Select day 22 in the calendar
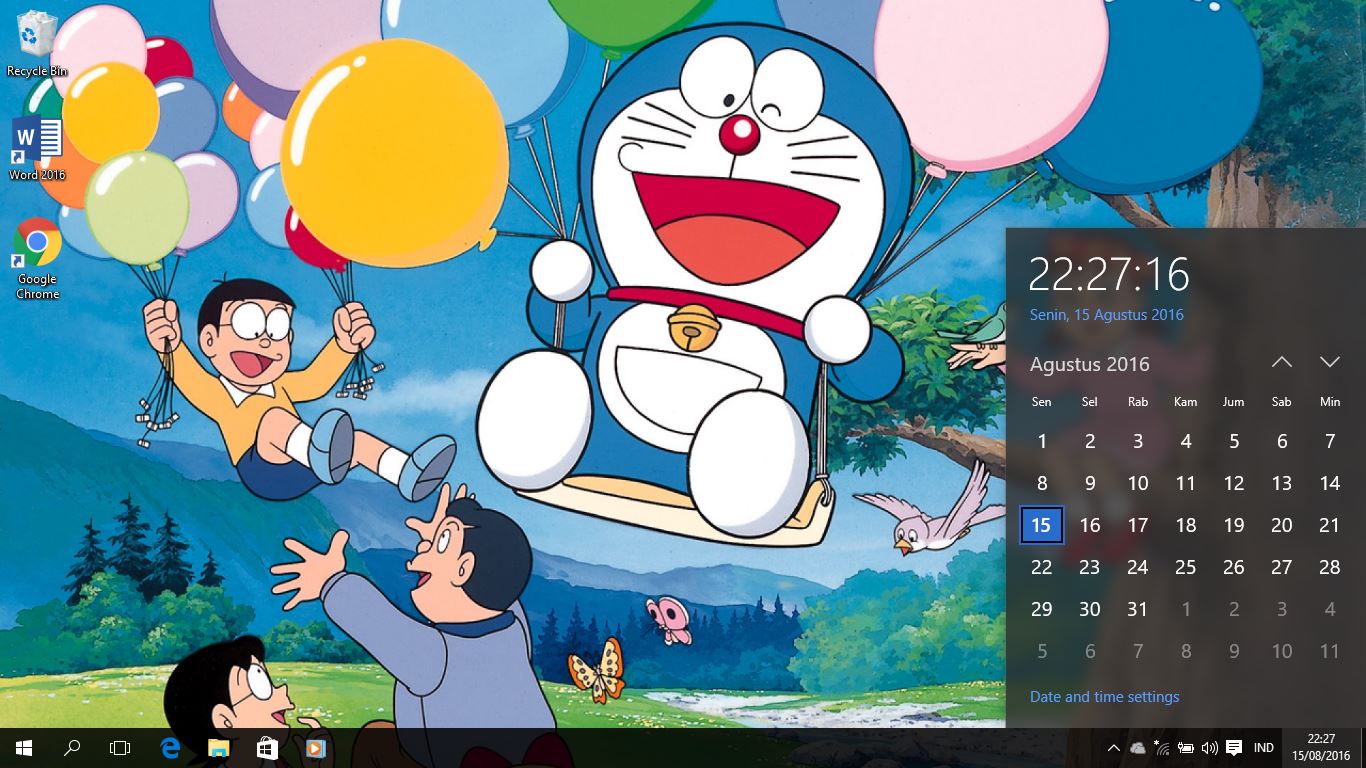 (x=1042, y=567)
